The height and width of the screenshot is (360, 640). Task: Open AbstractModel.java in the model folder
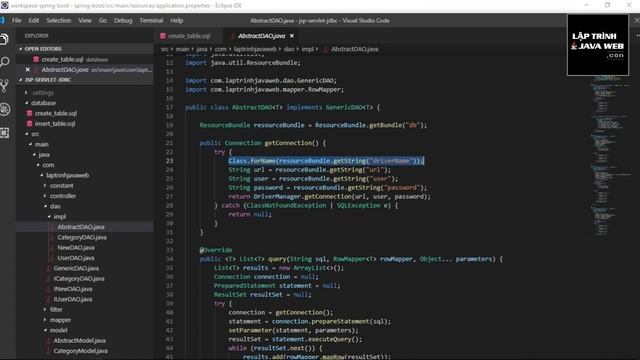[x=80, y=340]
